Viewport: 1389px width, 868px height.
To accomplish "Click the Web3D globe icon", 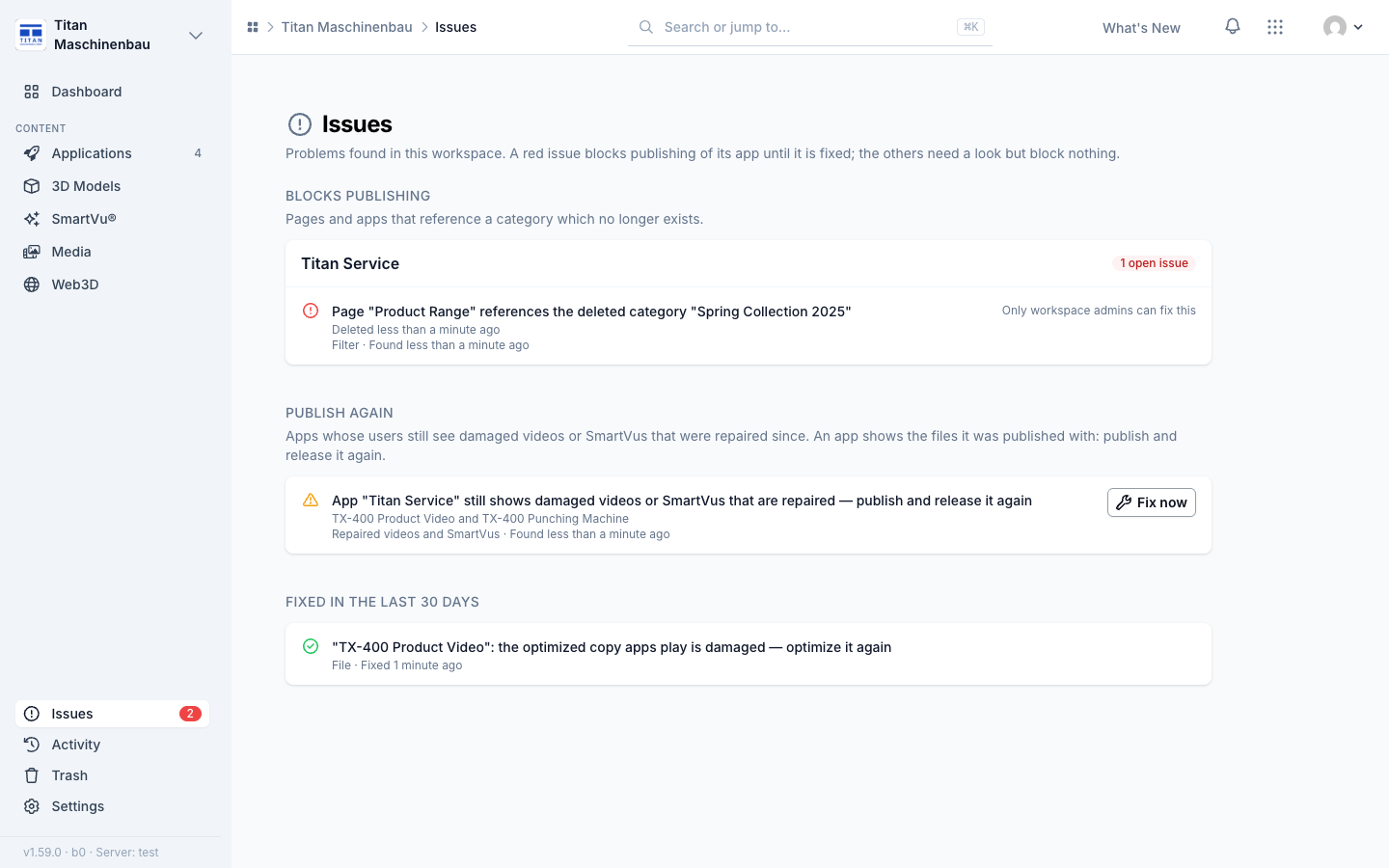I will pos(32,285).
